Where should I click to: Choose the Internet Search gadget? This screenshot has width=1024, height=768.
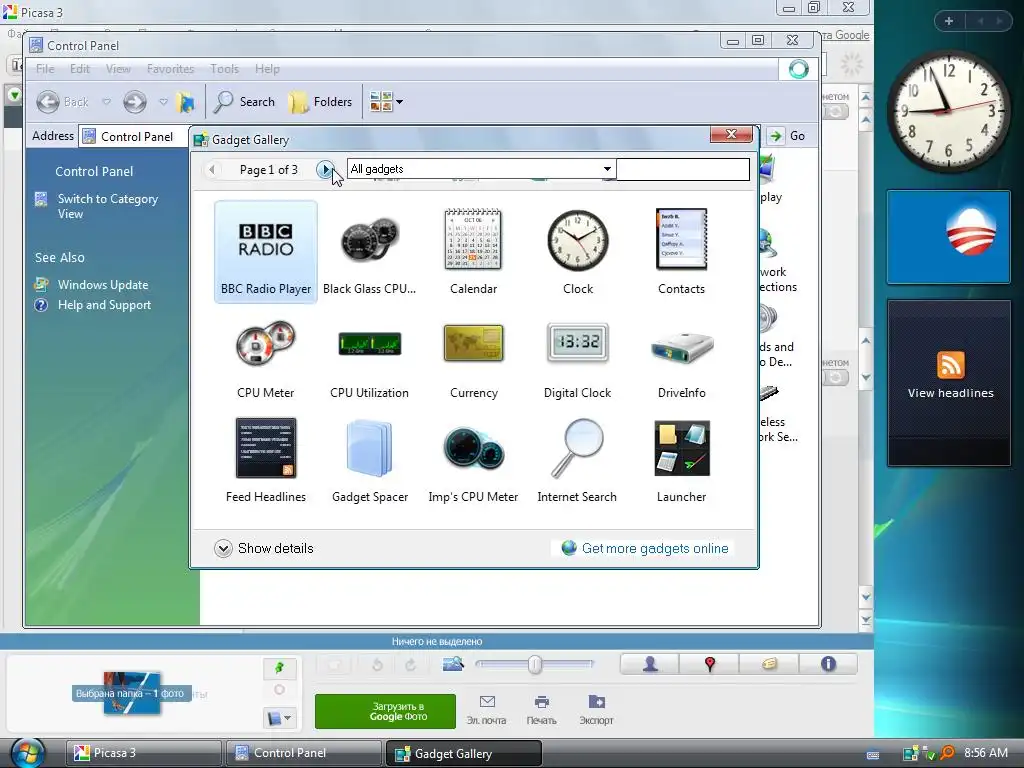pos(577,460)
